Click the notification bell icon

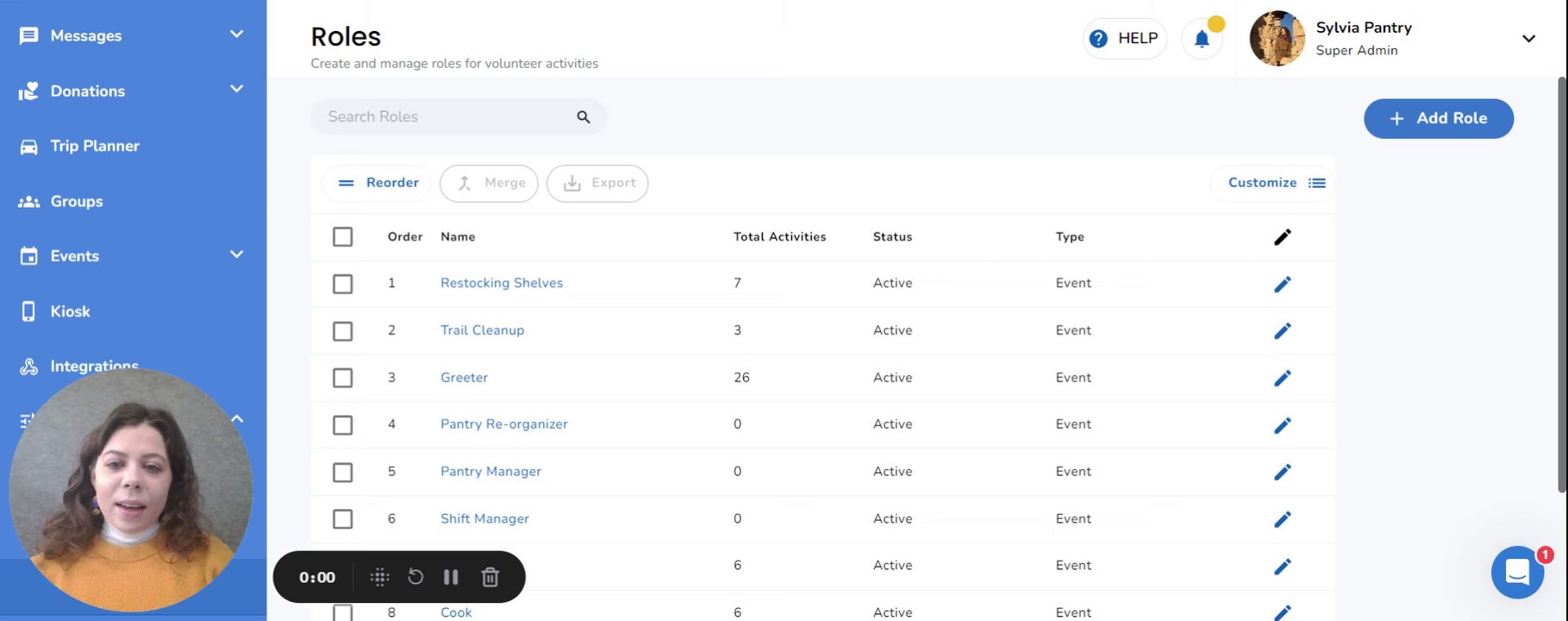(1201, 39)
